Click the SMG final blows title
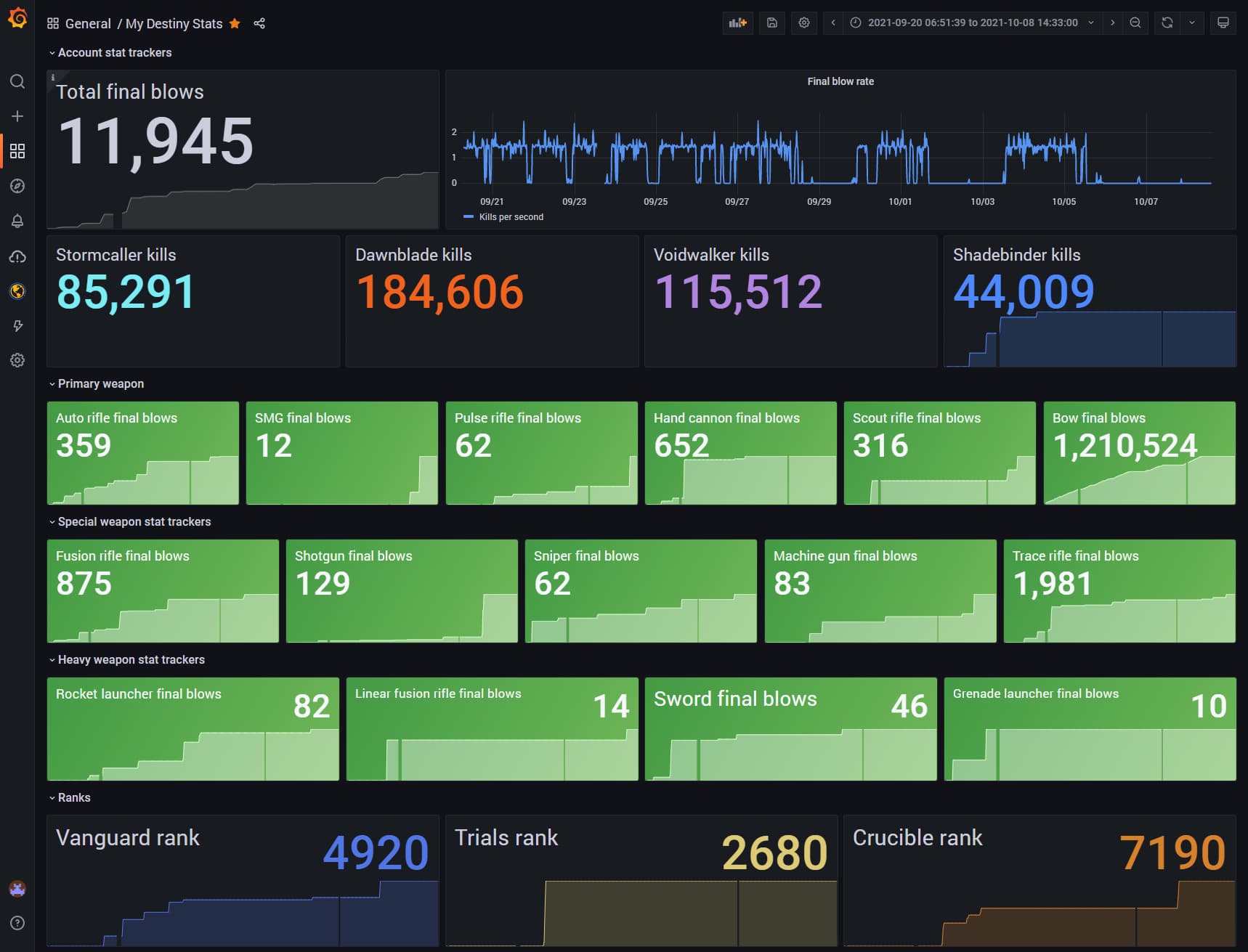 (x=302, y=418)
